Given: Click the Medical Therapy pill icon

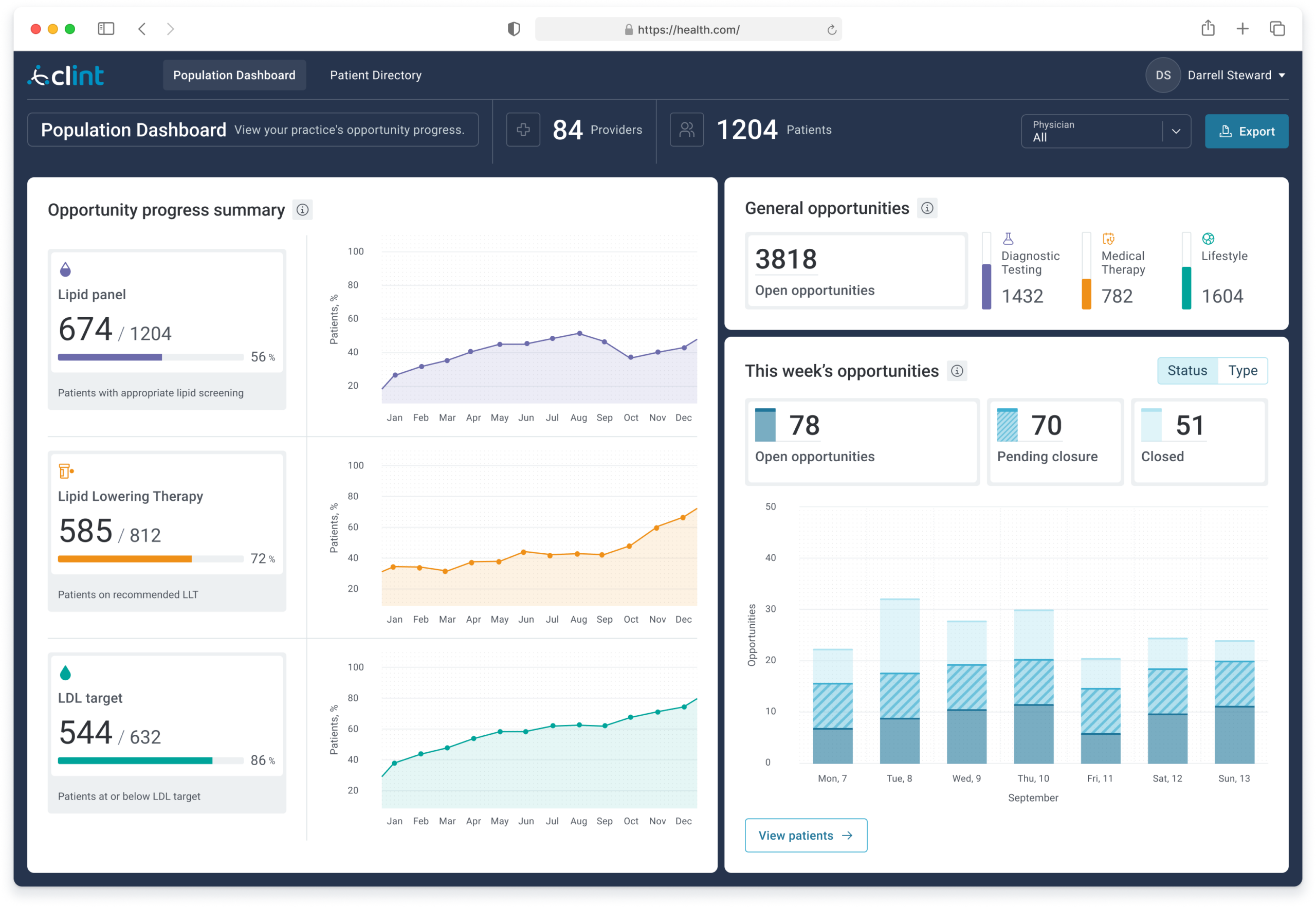Looking at the screenshot, I should [x=1108, y=239].
